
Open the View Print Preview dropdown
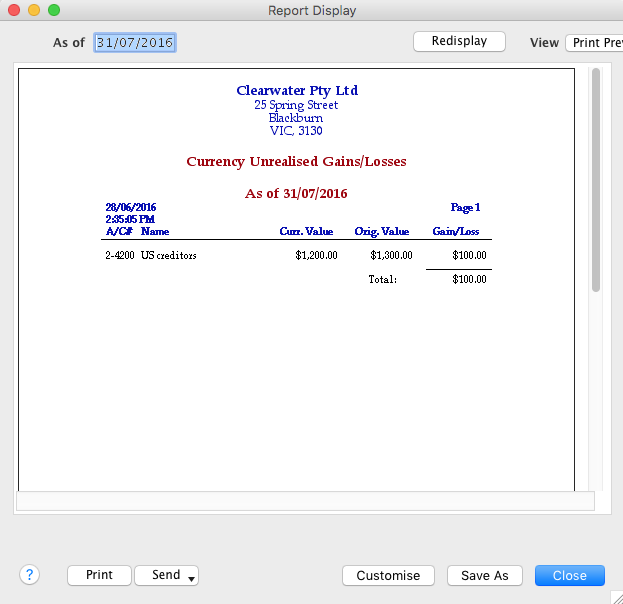(x=594, y=43)
